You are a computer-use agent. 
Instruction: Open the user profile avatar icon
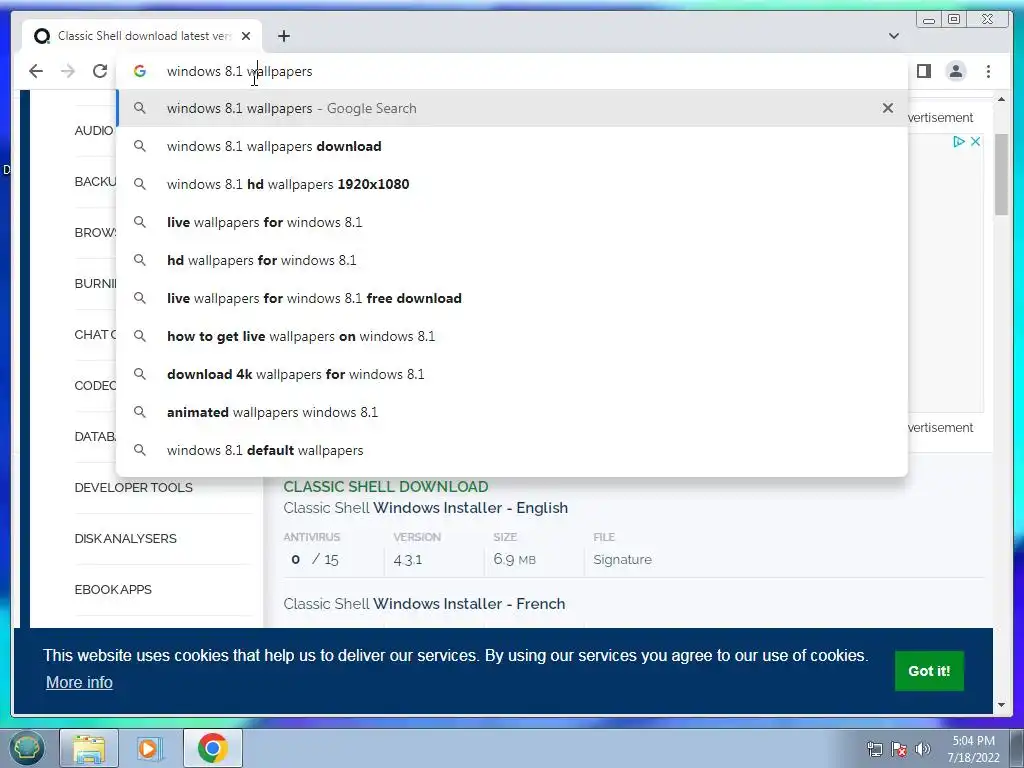[955, 71]
